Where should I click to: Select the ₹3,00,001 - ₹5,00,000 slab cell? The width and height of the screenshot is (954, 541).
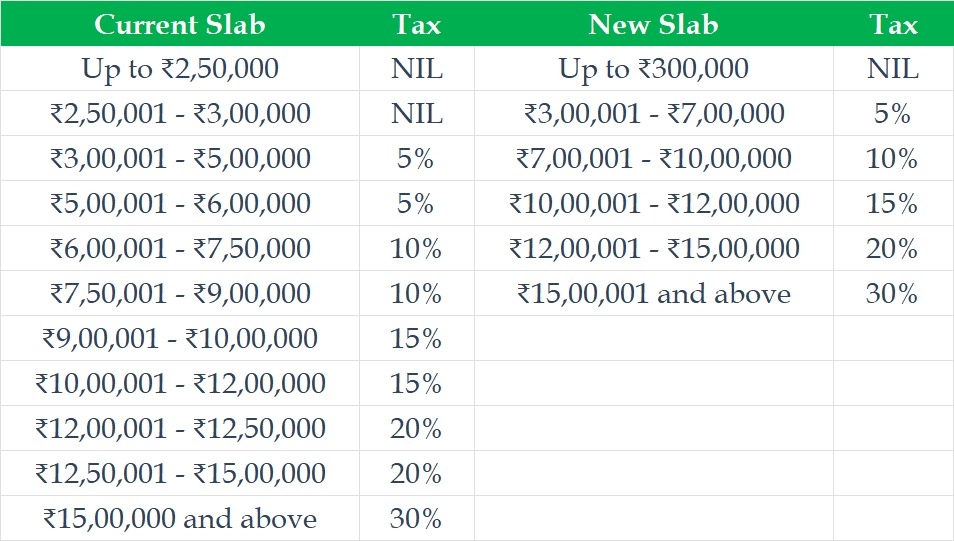pyautogui.click(x=180, y=159)
